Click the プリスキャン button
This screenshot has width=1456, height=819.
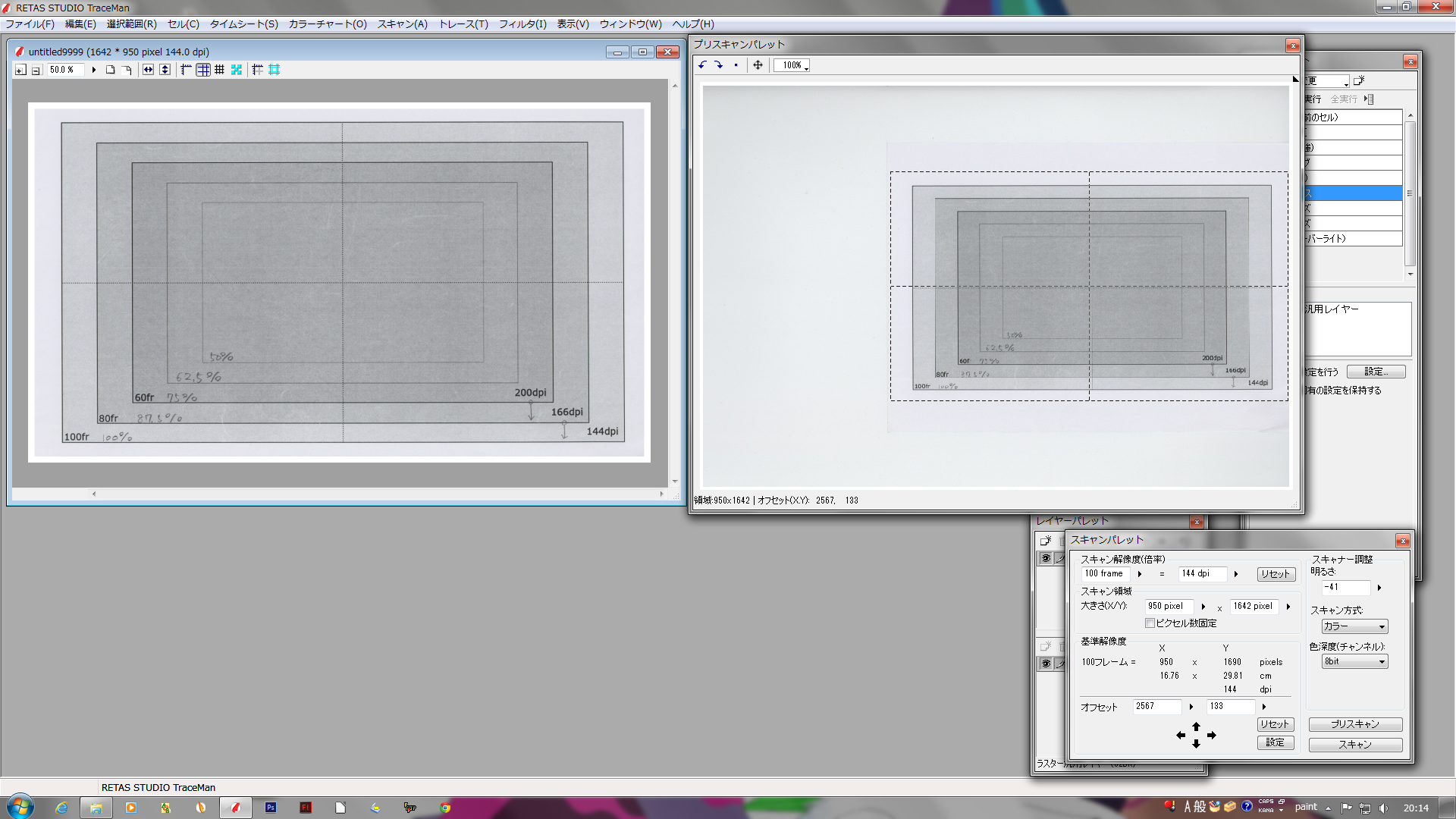(1354, 724)
